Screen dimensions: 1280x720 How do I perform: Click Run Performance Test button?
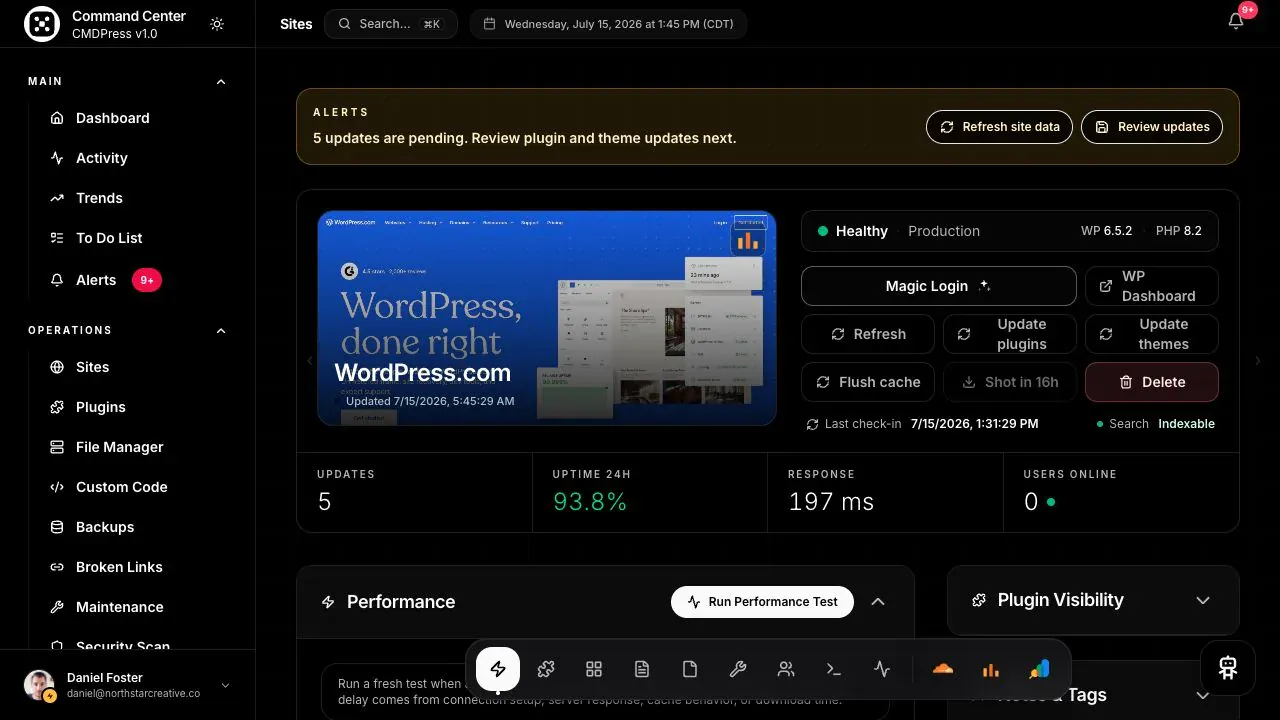762,602
